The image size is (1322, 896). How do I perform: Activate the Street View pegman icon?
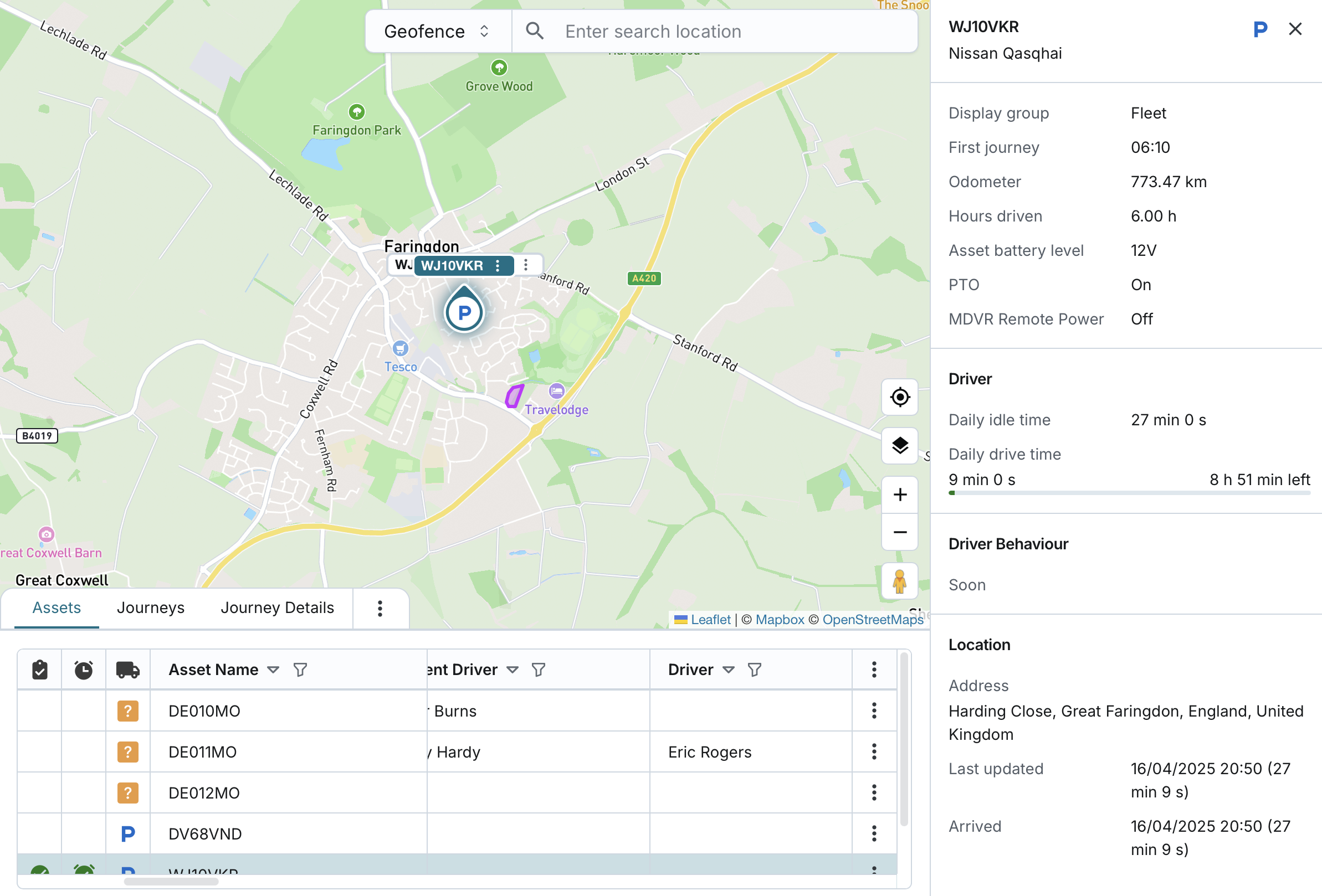(899, 581)
